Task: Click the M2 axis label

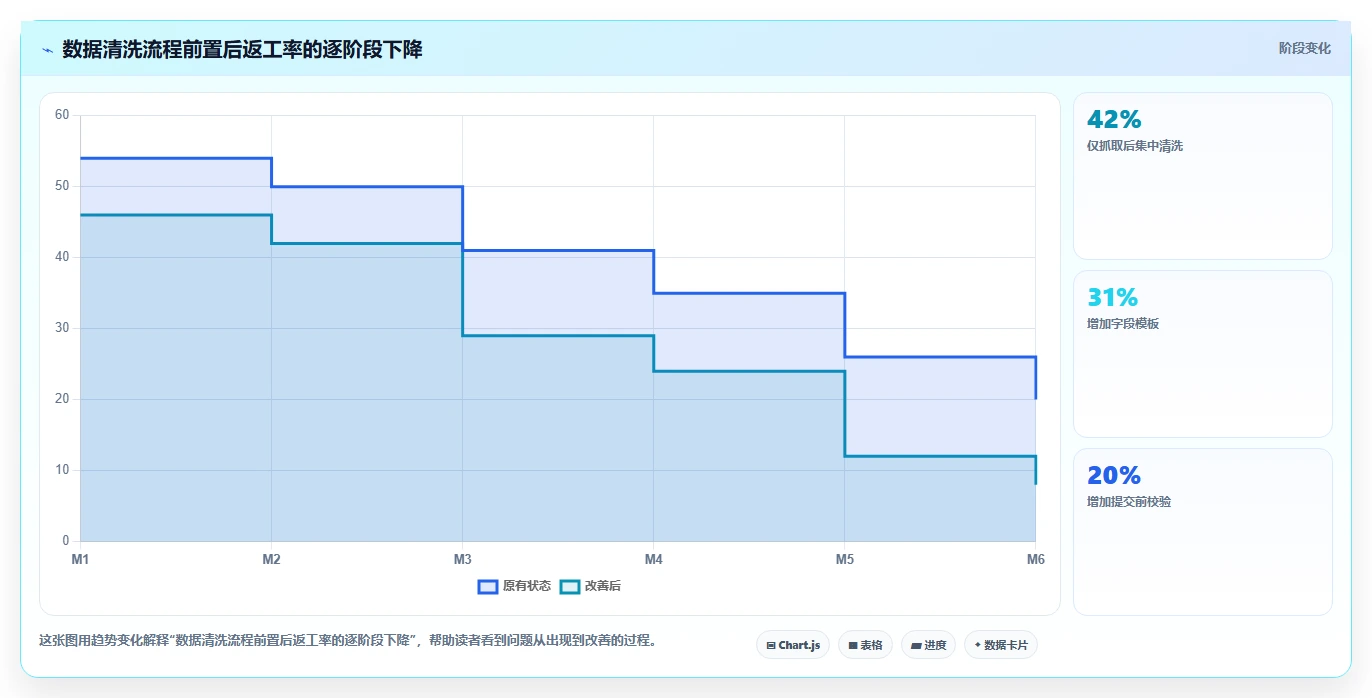Action: 271,559
